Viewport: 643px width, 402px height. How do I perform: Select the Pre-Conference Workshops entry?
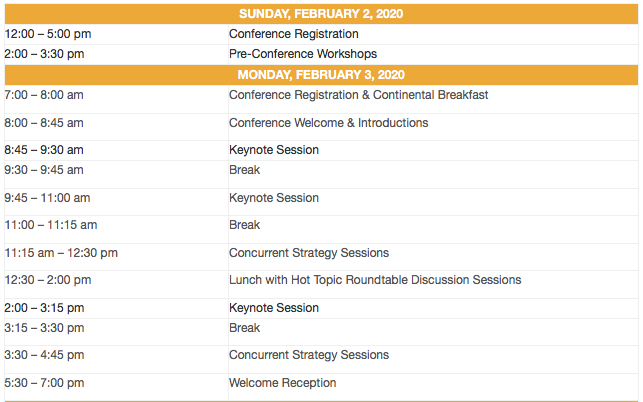pyautogui.click(x=302, y=54)
